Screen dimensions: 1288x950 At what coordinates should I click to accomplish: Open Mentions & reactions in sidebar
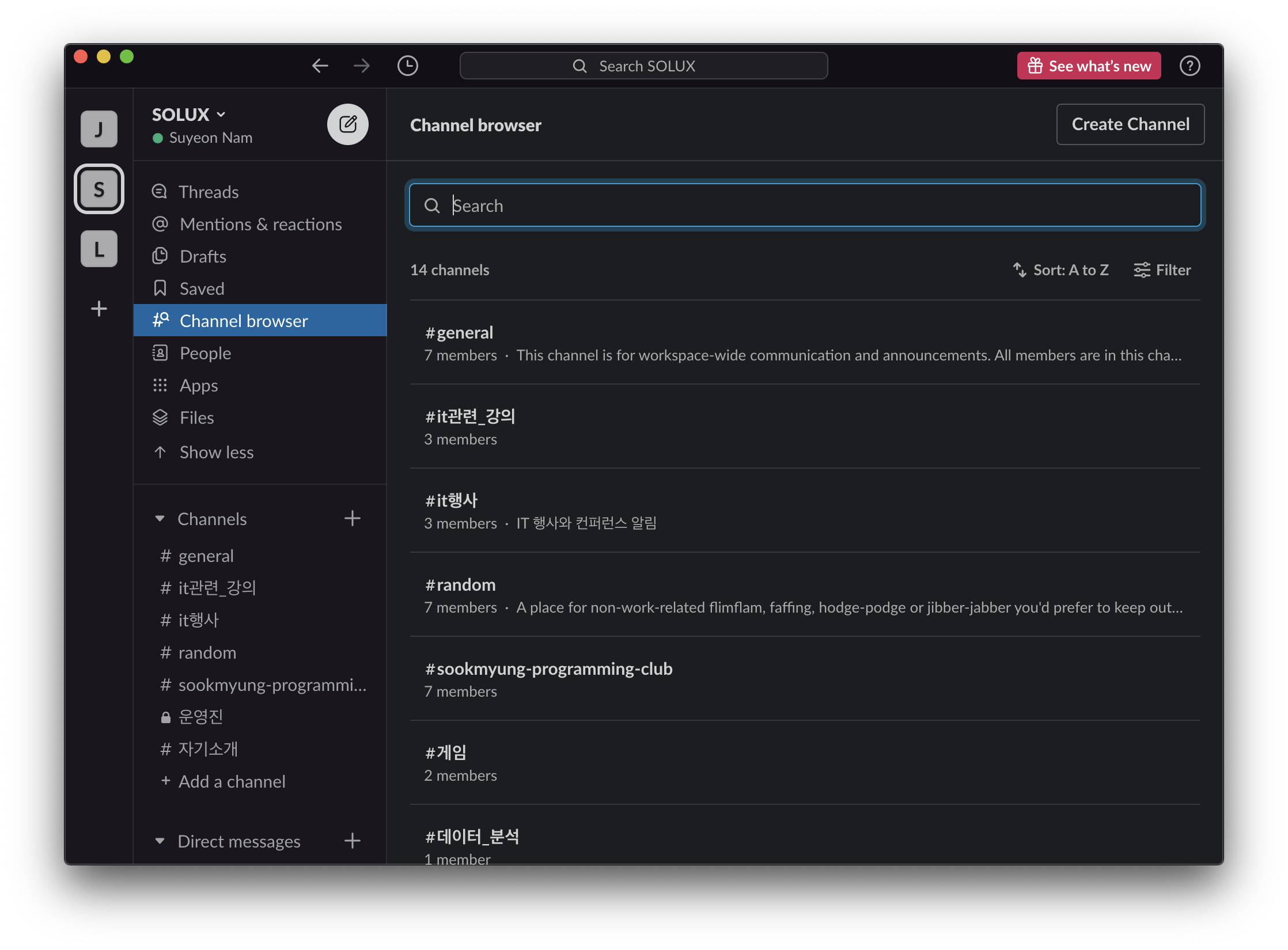coord(260,224)
